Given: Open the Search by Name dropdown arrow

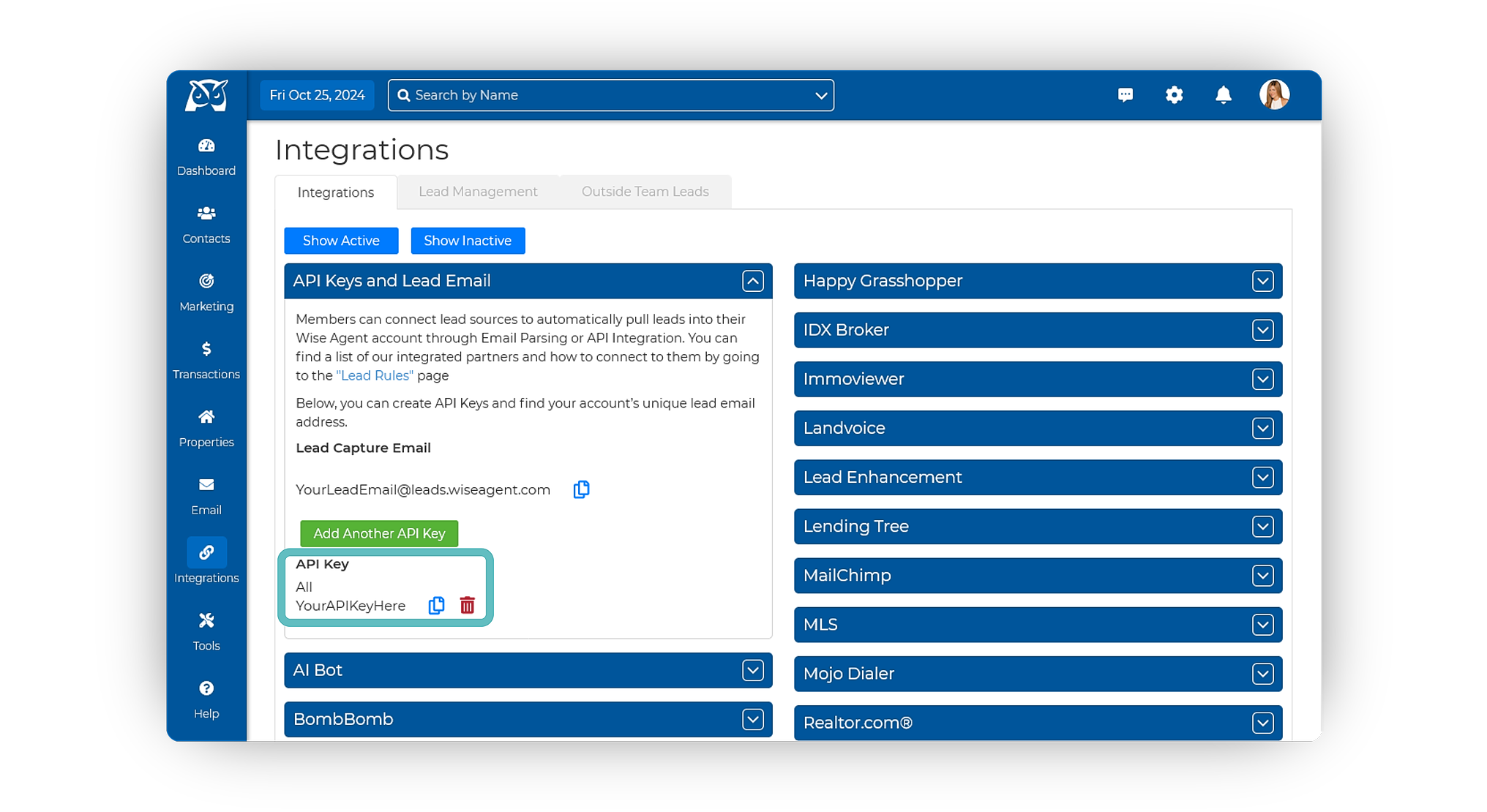Looking at the screenshot, I should (821, 96).
